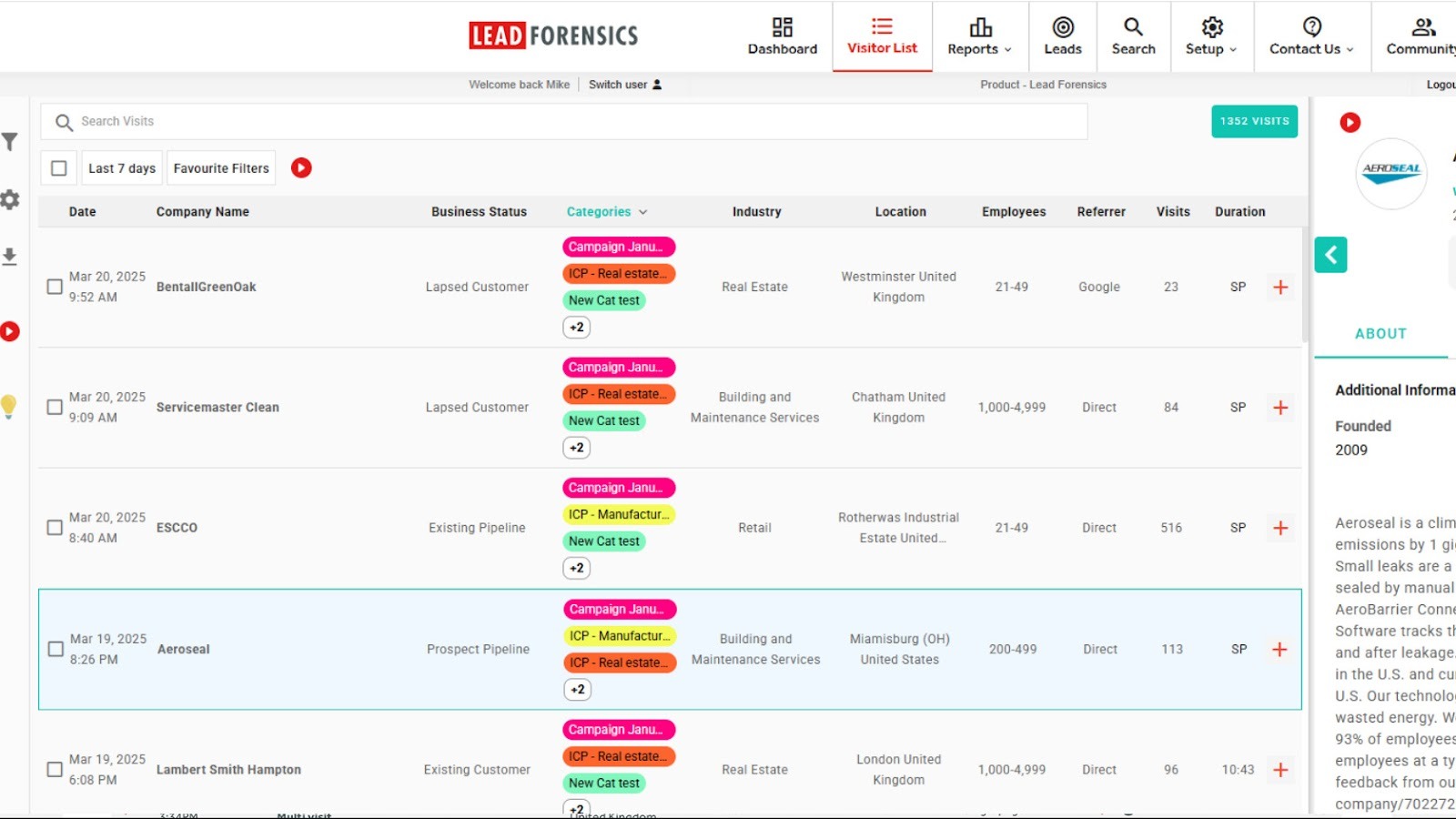Sort by the Employees column header
Viewport: 1456px width, 819px height.
(x=1014, y=212)
